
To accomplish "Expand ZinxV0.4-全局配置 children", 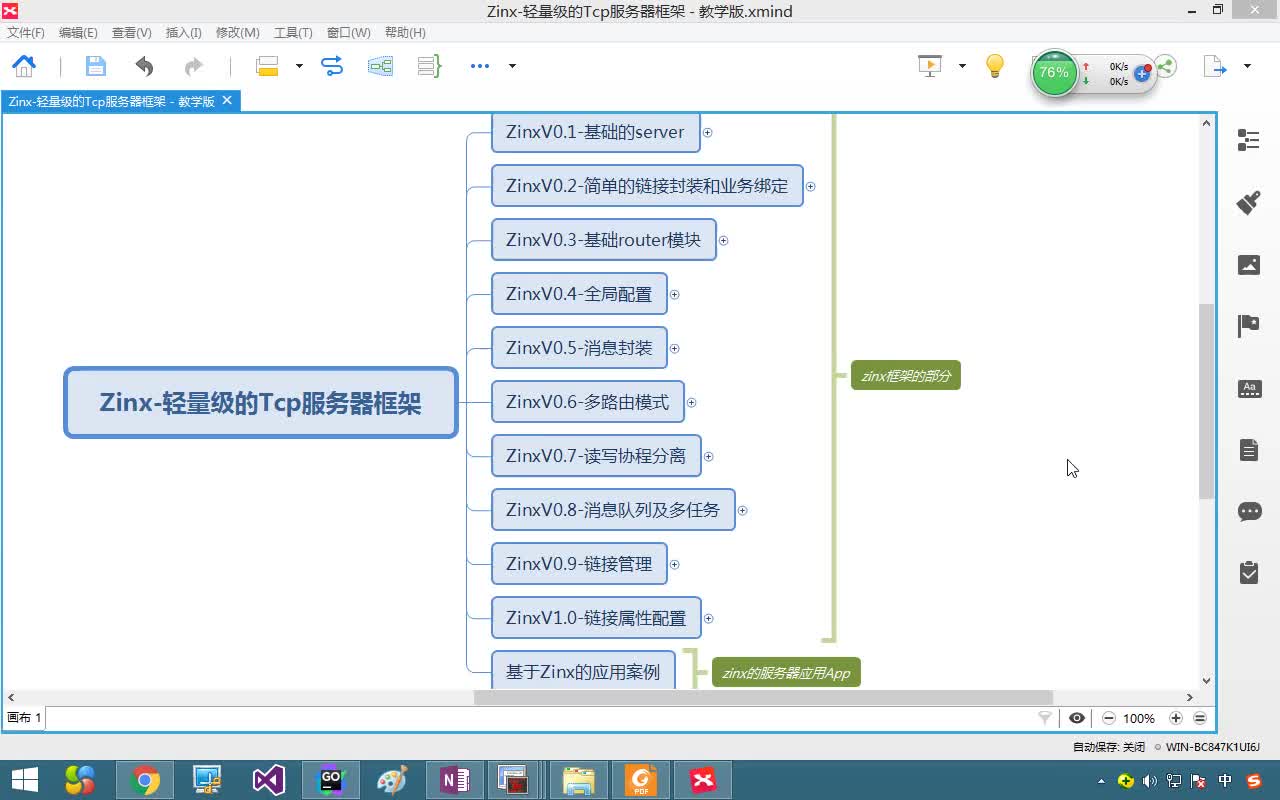I will [675, 294].
